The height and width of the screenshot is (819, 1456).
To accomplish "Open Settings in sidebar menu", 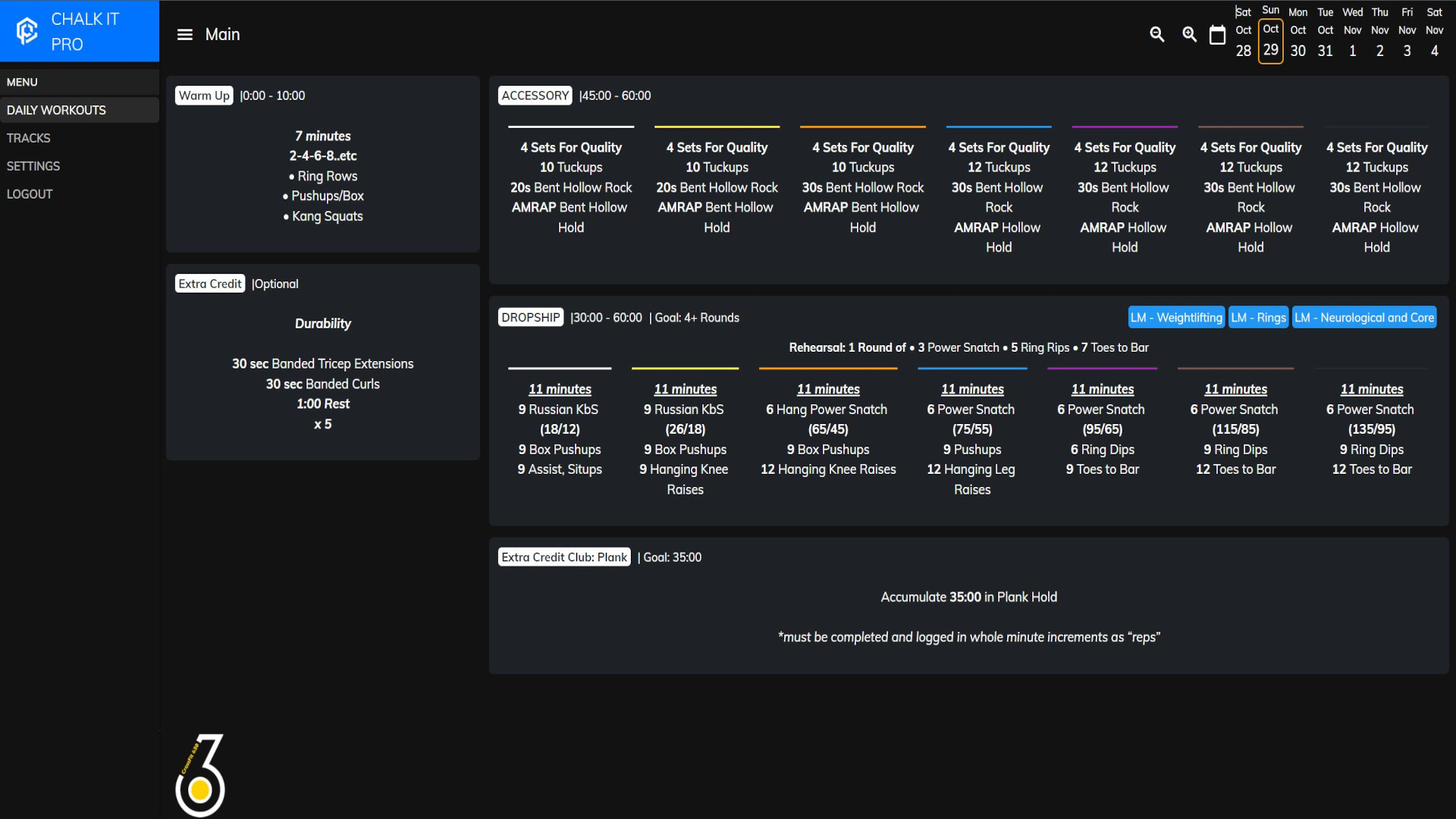I will tap(33, 166).
